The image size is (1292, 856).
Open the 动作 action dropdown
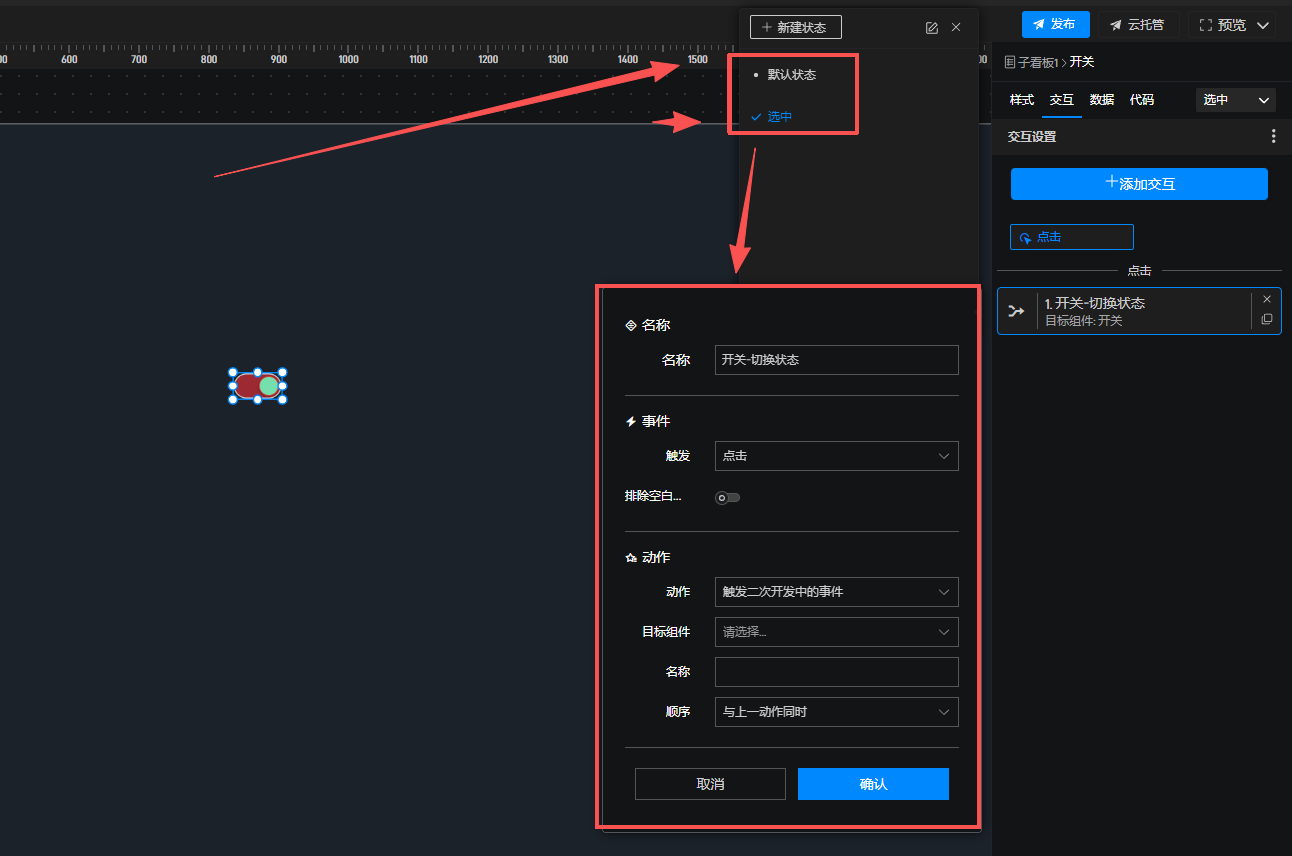pyautogui.click(x=836, y=592)
